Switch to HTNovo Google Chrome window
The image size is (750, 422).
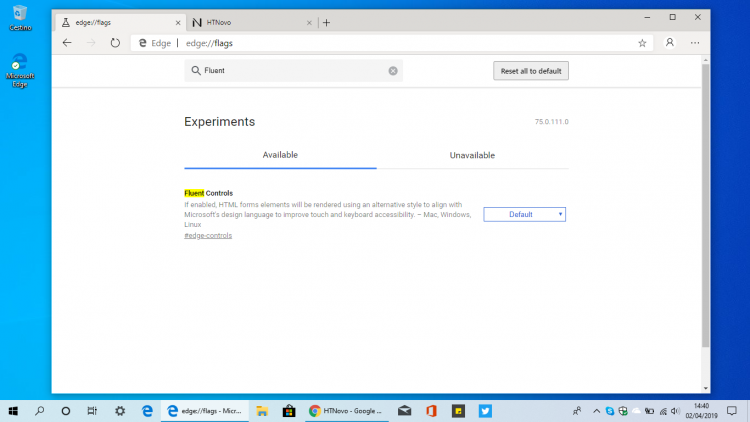346,411
